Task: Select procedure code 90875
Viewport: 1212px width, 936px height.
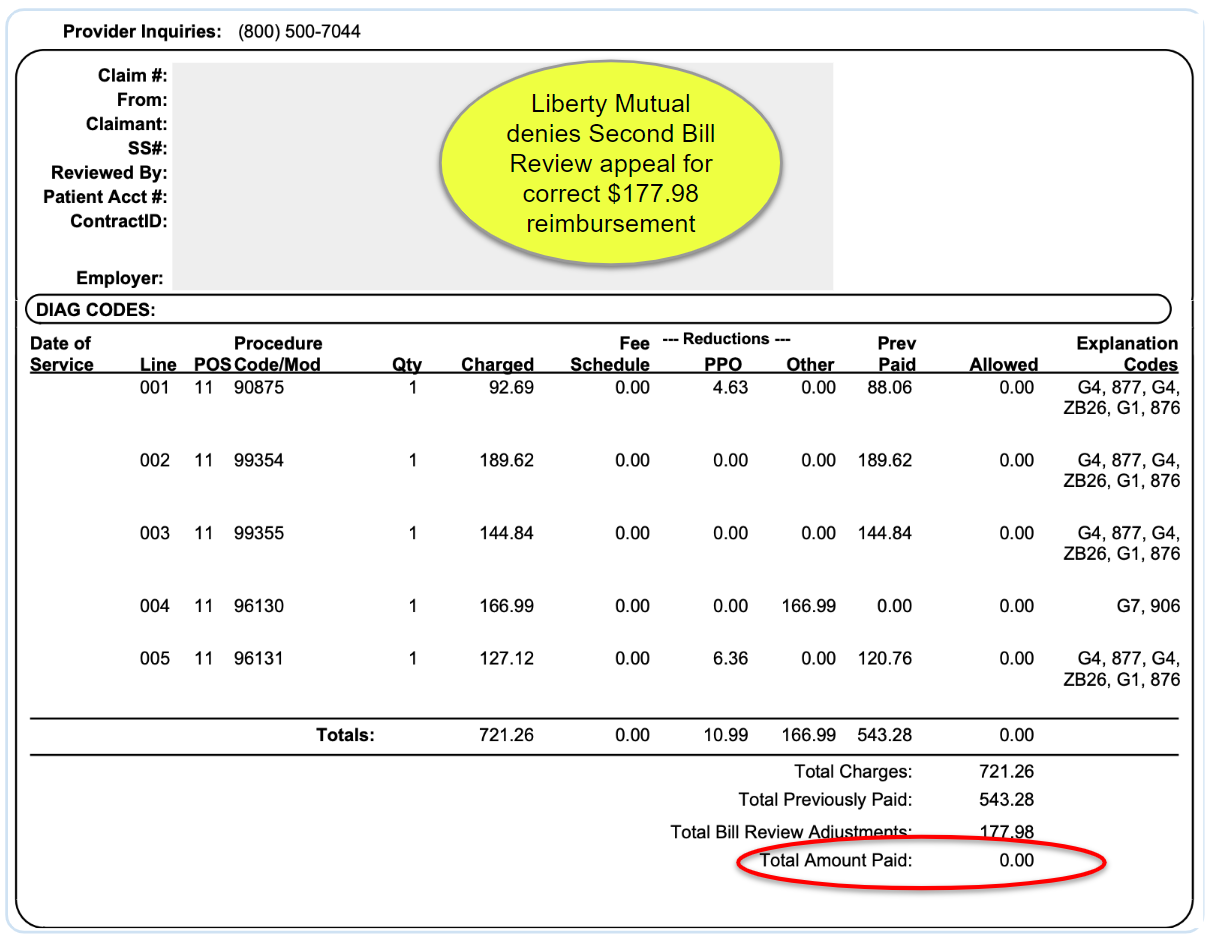Action: 259,388
